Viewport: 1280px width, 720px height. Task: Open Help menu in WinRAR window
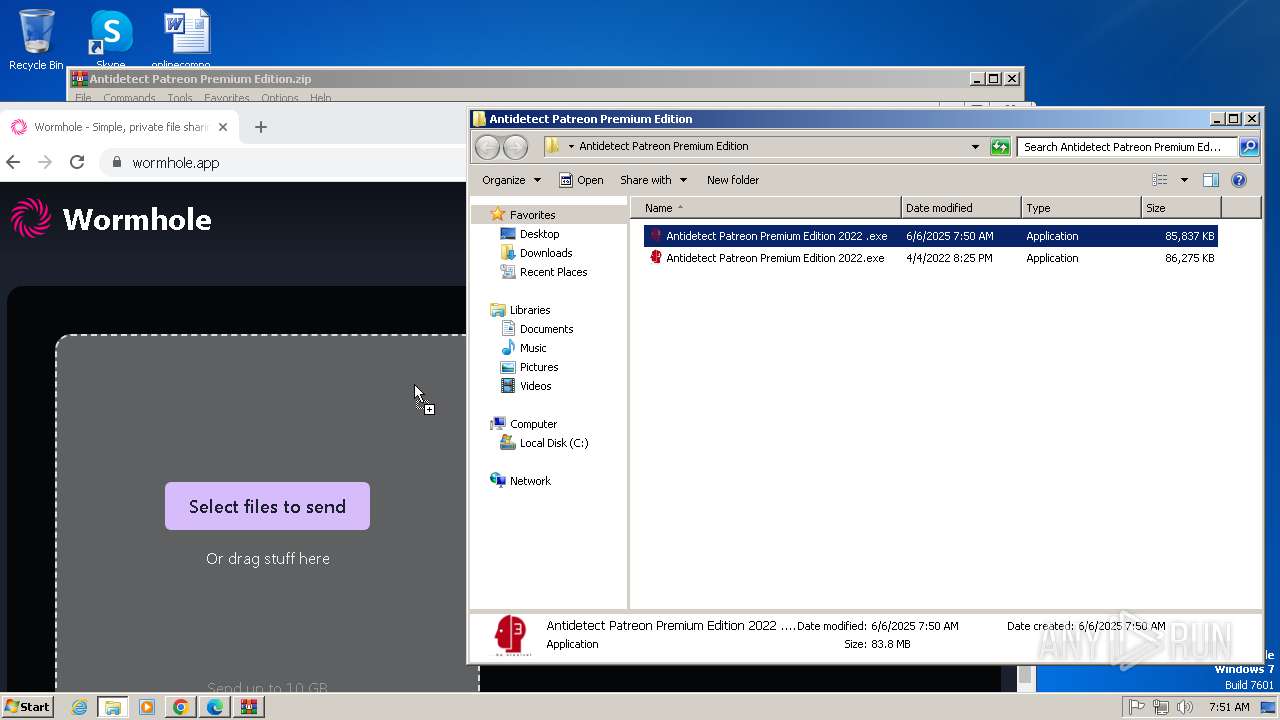tap(320, 98)
